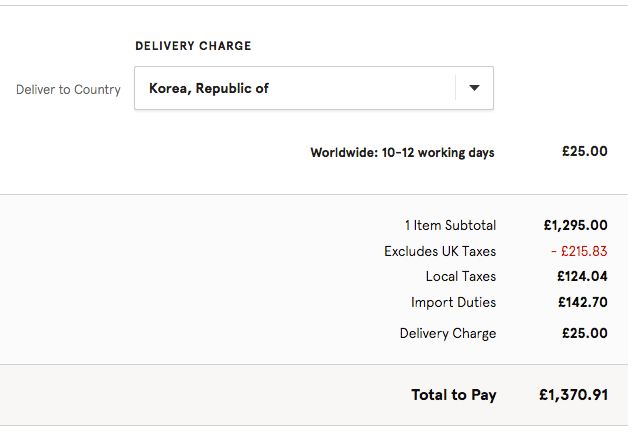Click the 'Total to Pay' label
Viewport: 633px width, 433px height.
point(453,395)
